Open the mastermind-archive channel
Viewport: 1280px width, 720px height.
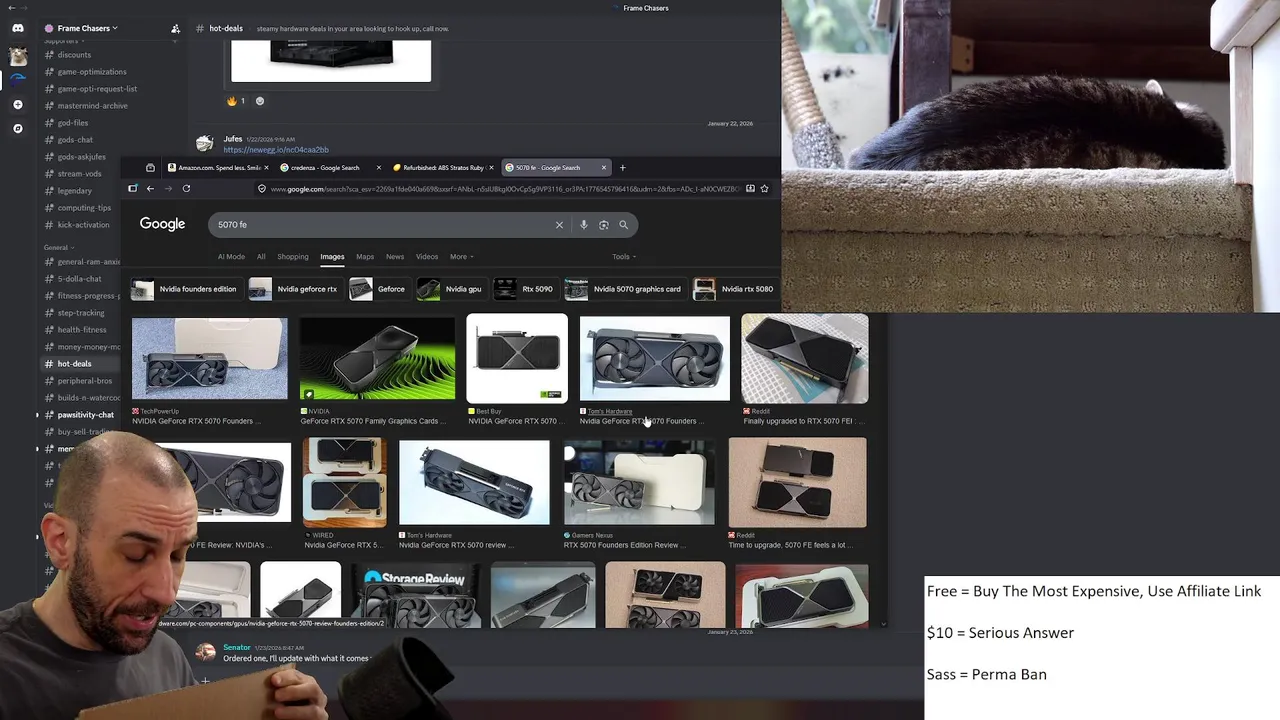[92, 106]
